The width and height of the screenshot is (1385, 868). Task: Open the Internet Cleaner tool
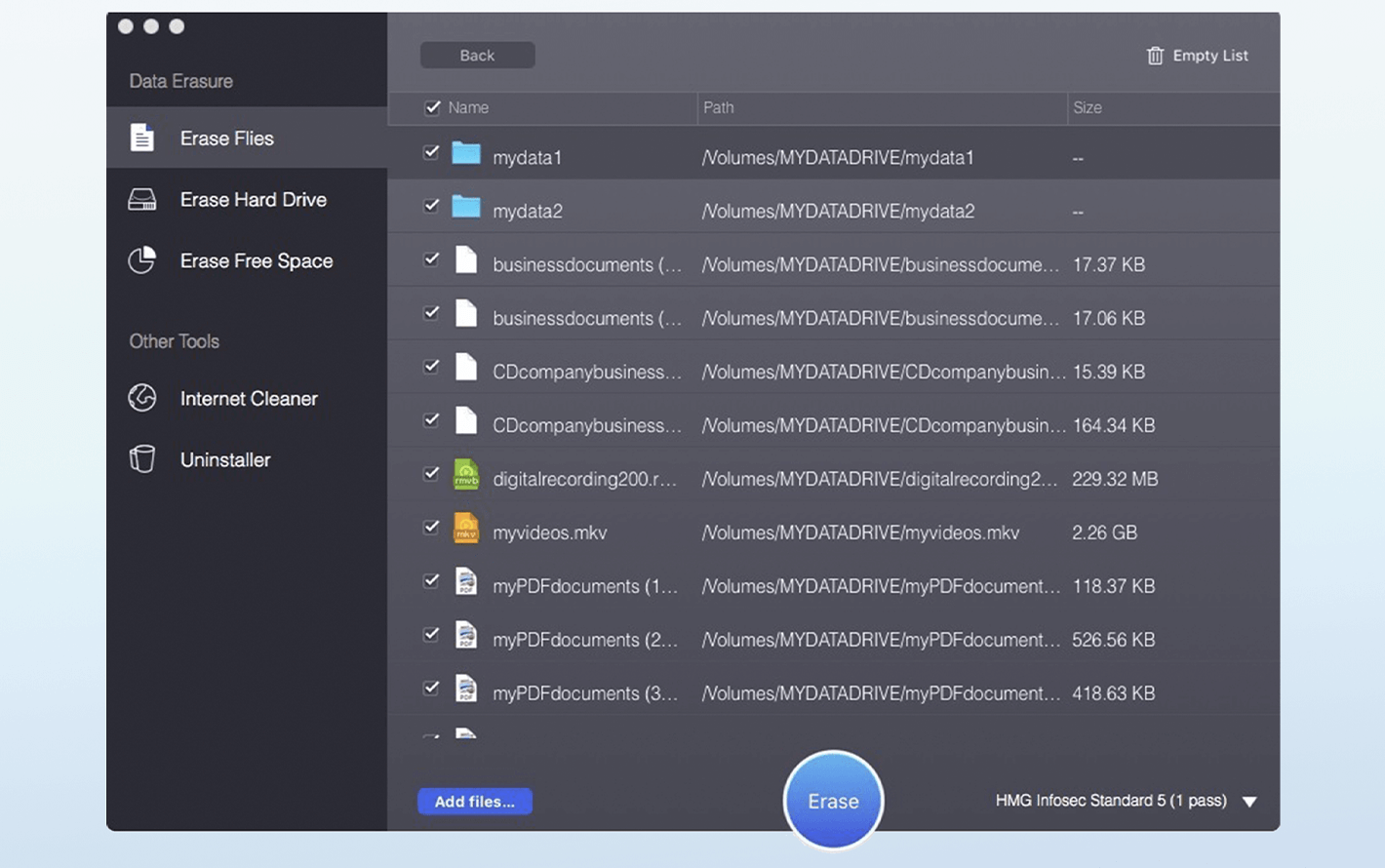[x=247, y=398]
